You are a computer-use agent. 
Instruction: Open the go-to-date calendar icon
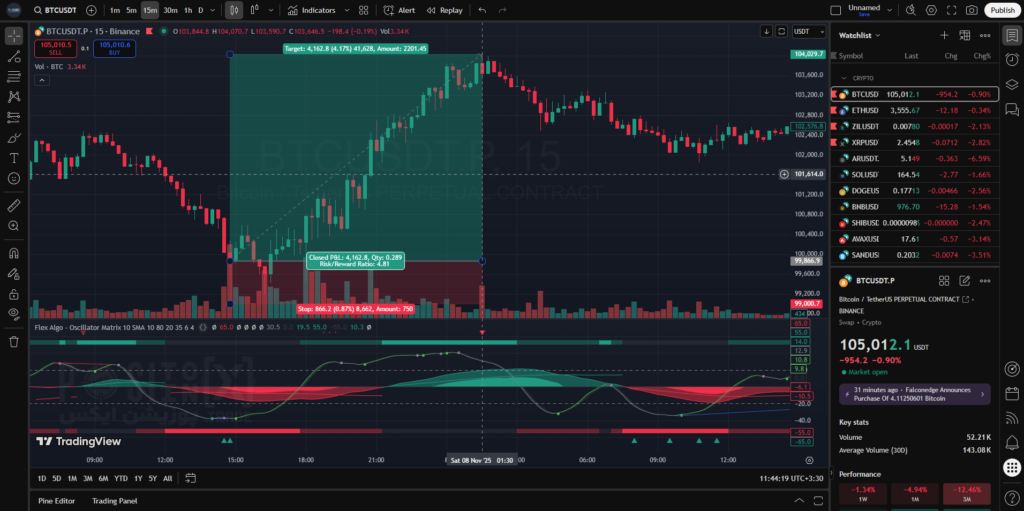pyautogui.click(x=190, y=478)
